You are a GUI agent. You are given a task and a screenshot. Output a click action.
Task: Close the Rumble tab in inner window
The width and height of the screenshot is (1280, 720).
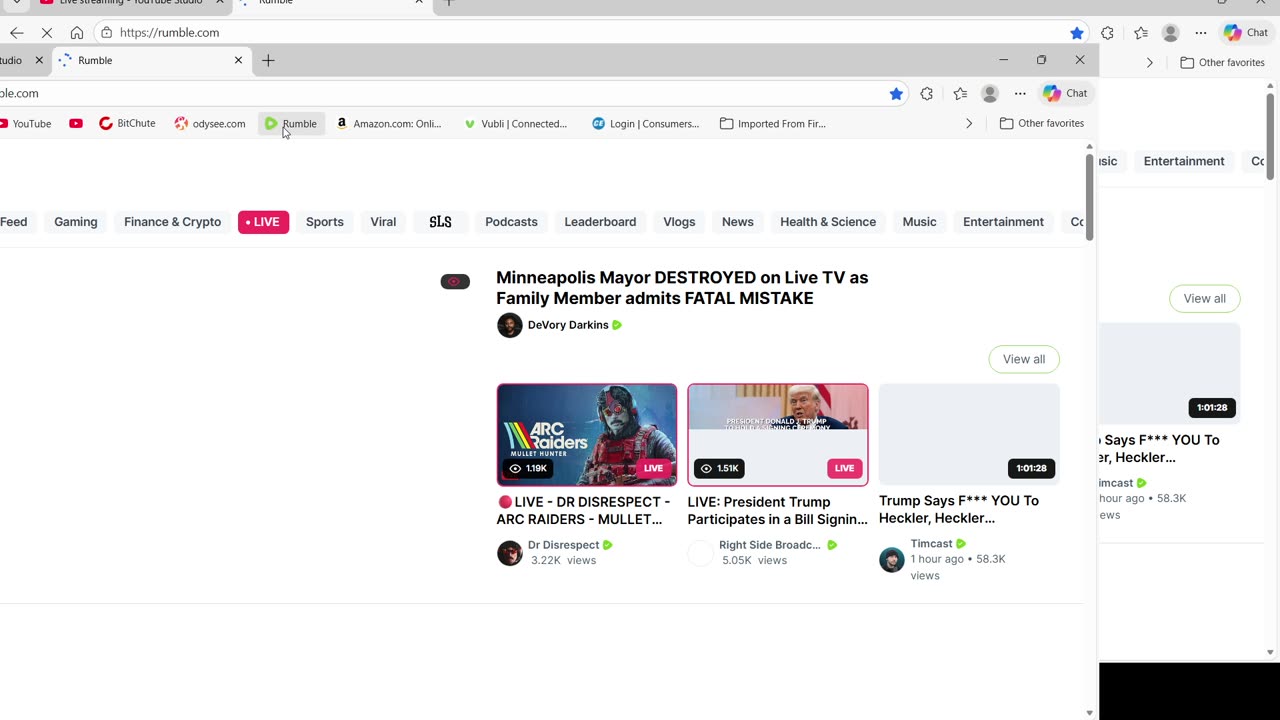tap(238, 60)
